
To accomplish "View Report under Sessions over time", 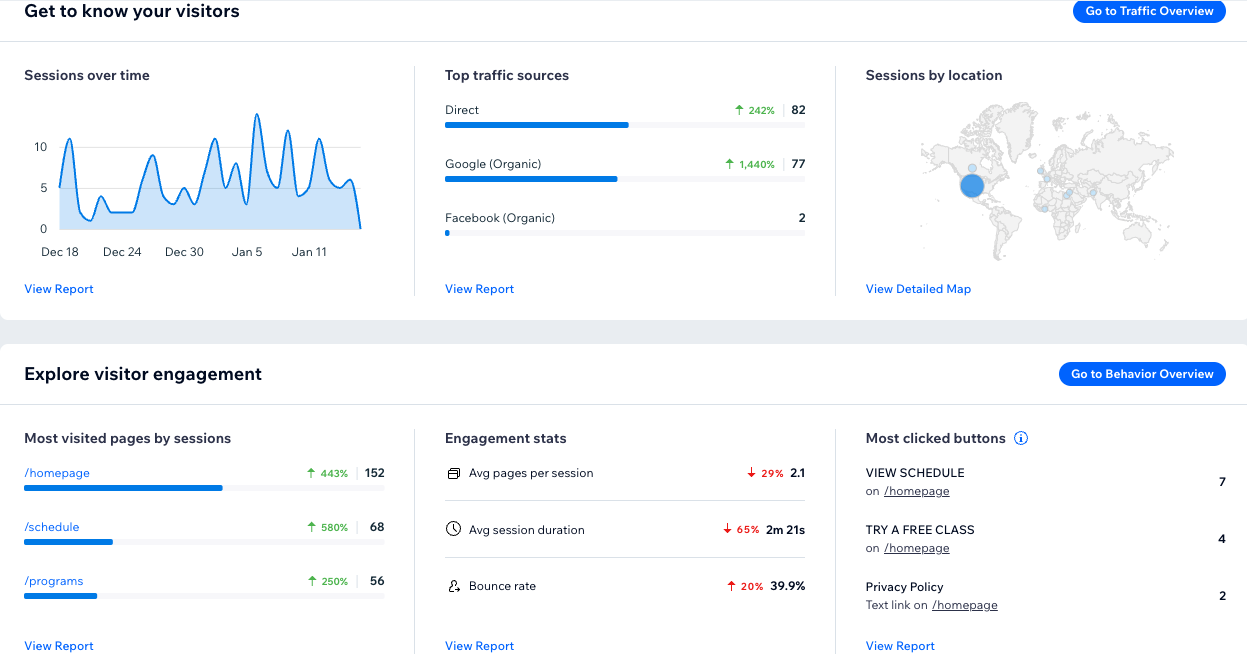I will 59,289.
